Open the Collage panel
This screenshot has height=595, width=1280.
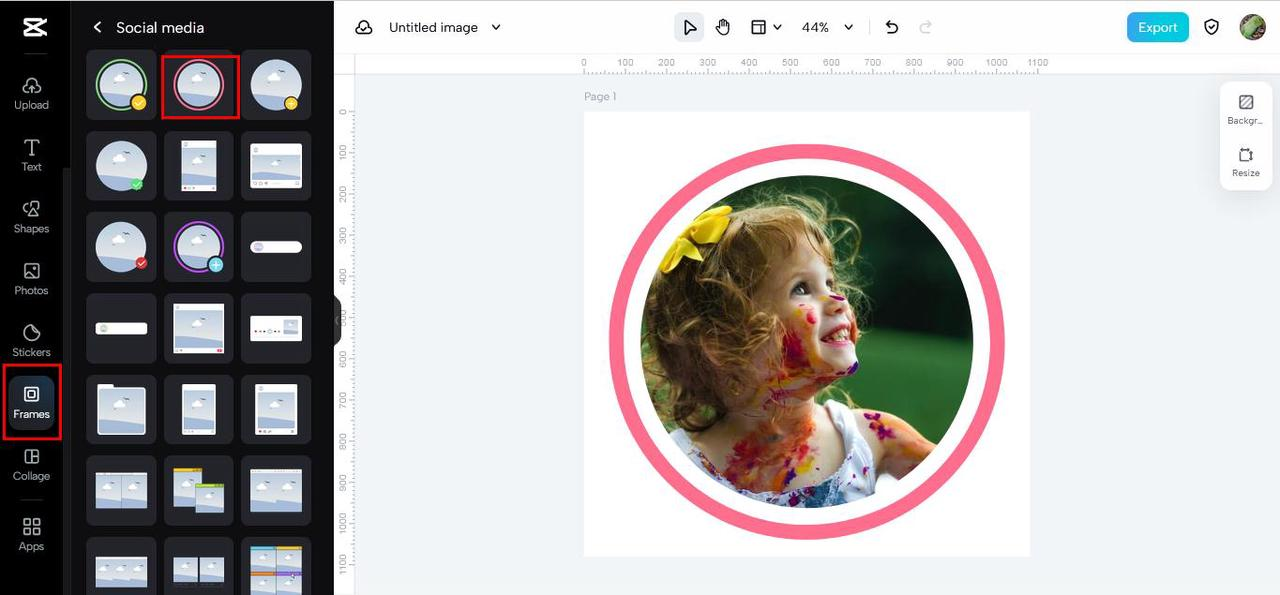(x=31, y=465)
